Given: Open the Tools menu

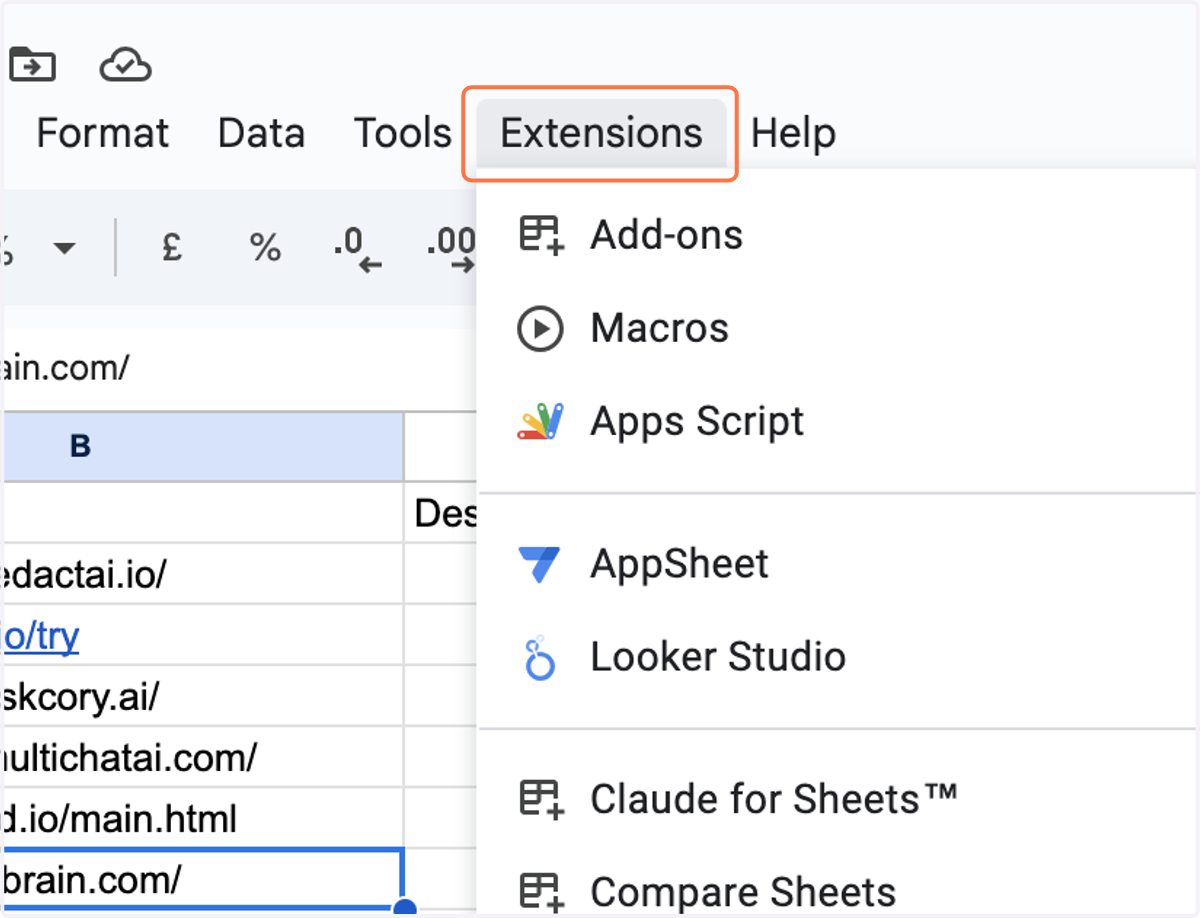Looking at the screenshot, I should (x=403, y=133).
